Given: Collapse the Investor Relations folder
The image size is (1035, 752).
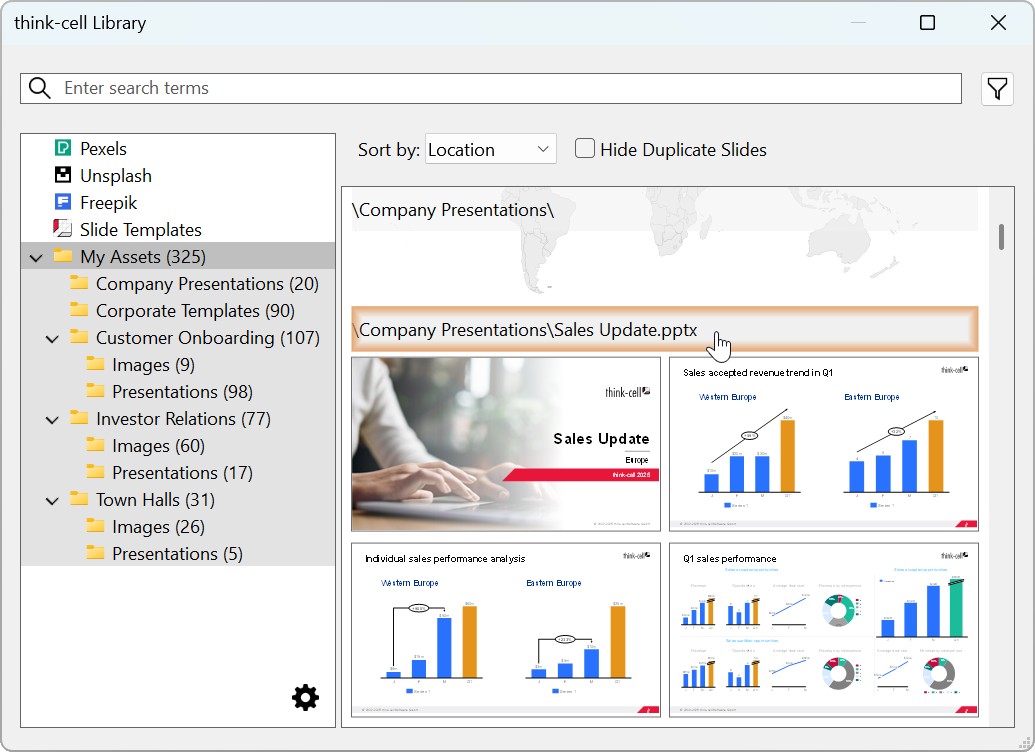Looking at the screenshot, I should click(53, 420).
